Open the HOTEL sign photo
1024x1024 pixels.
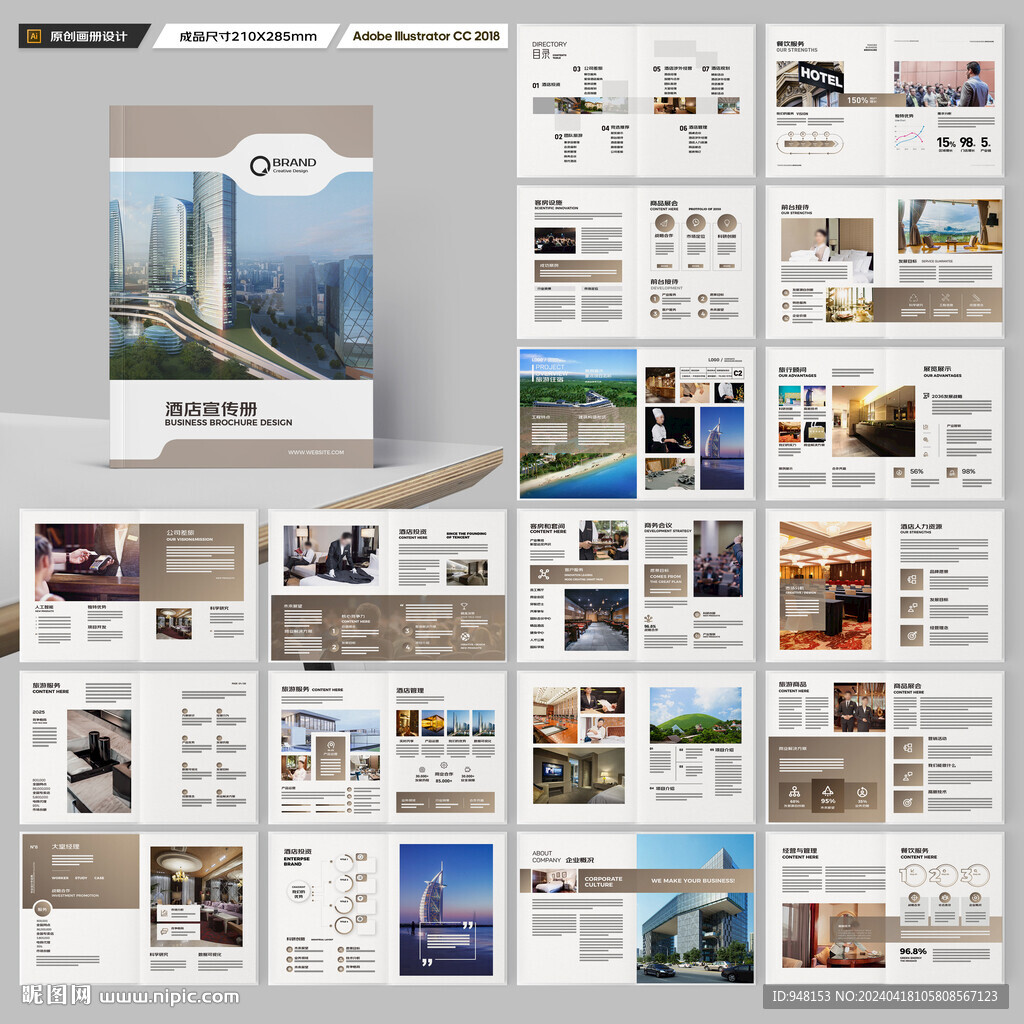click(x=810, y=84)
